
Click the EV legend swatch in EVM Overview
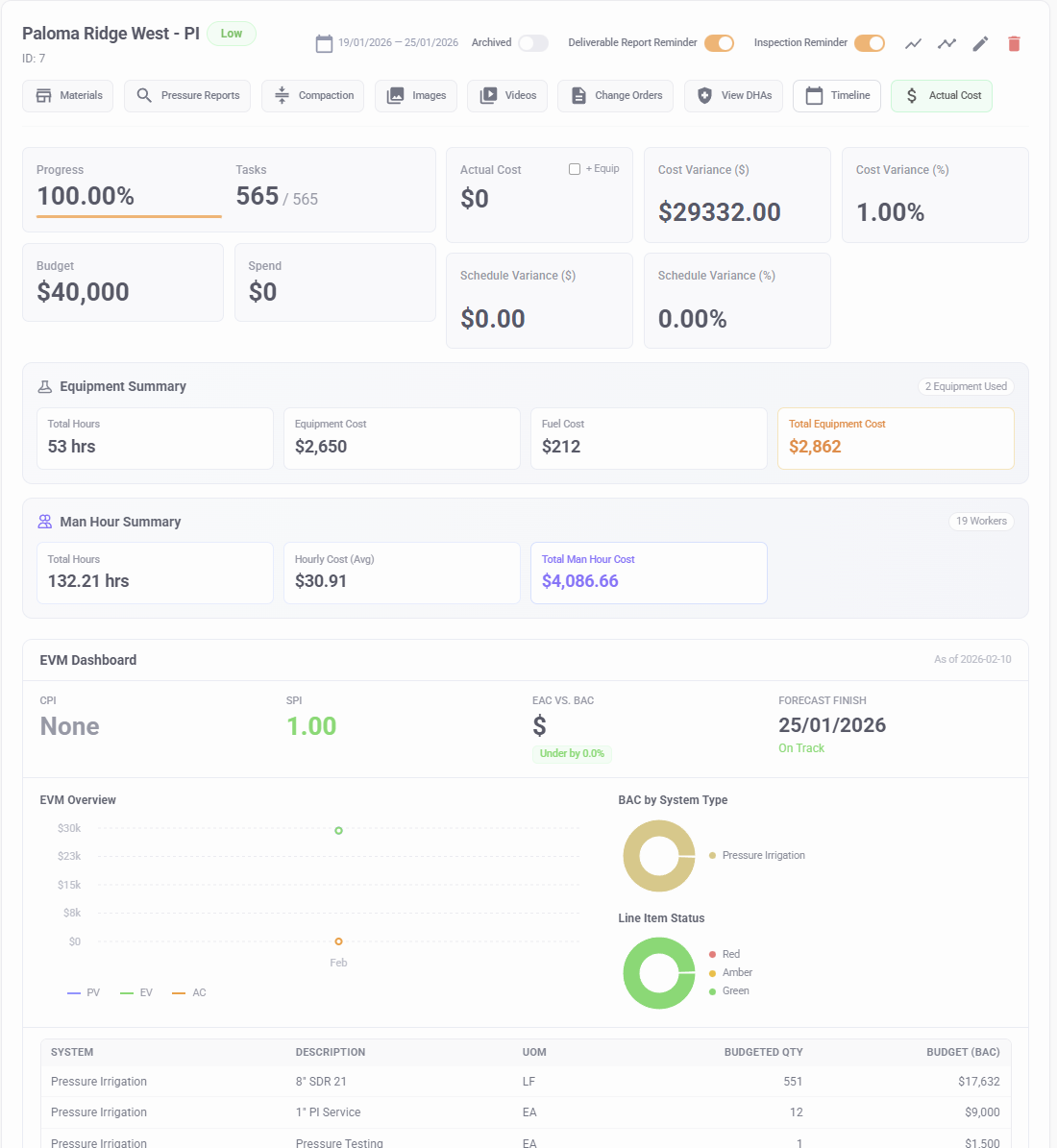pyautogui.click(x=127, y=993)
